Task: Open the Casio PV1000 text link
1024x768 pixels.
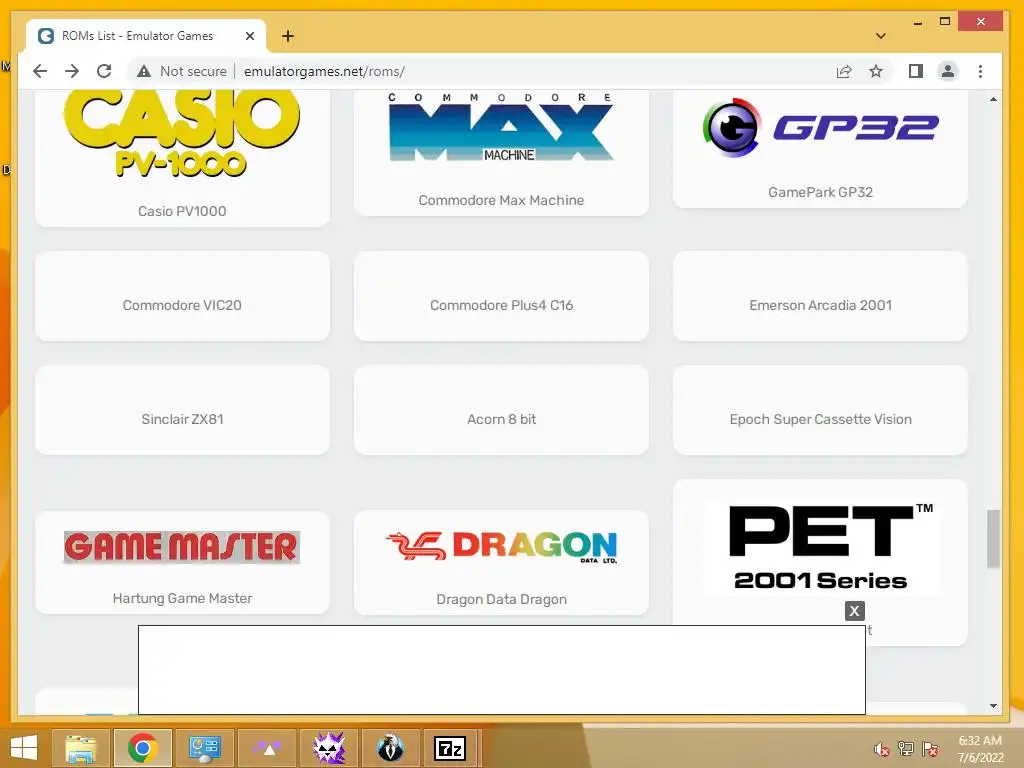Action: (182, 211)
